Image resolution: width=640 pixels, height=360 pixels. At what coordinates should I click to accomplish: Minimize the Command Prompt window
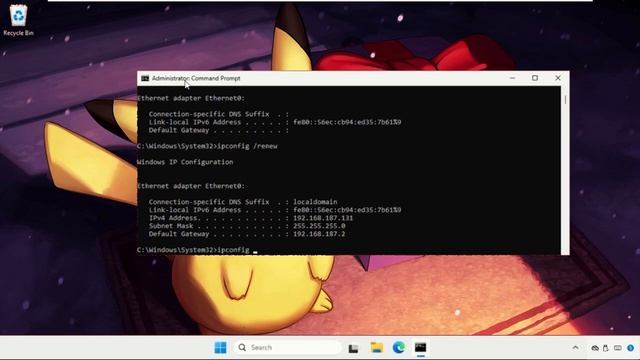click(512, 78)
